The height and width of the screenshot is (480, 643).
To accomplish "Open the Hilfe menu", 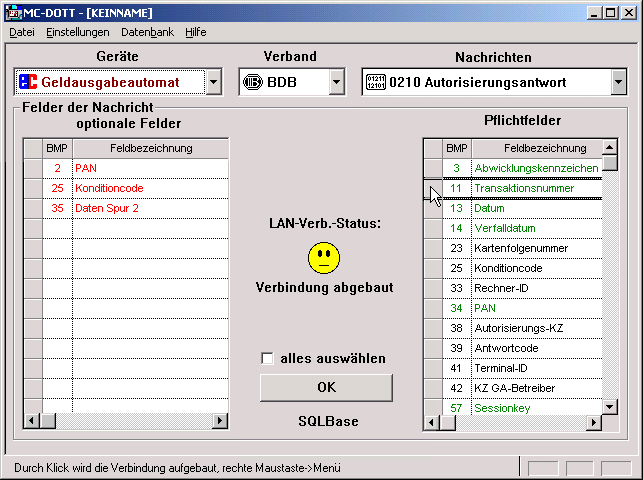I will (x=196, y=32).
